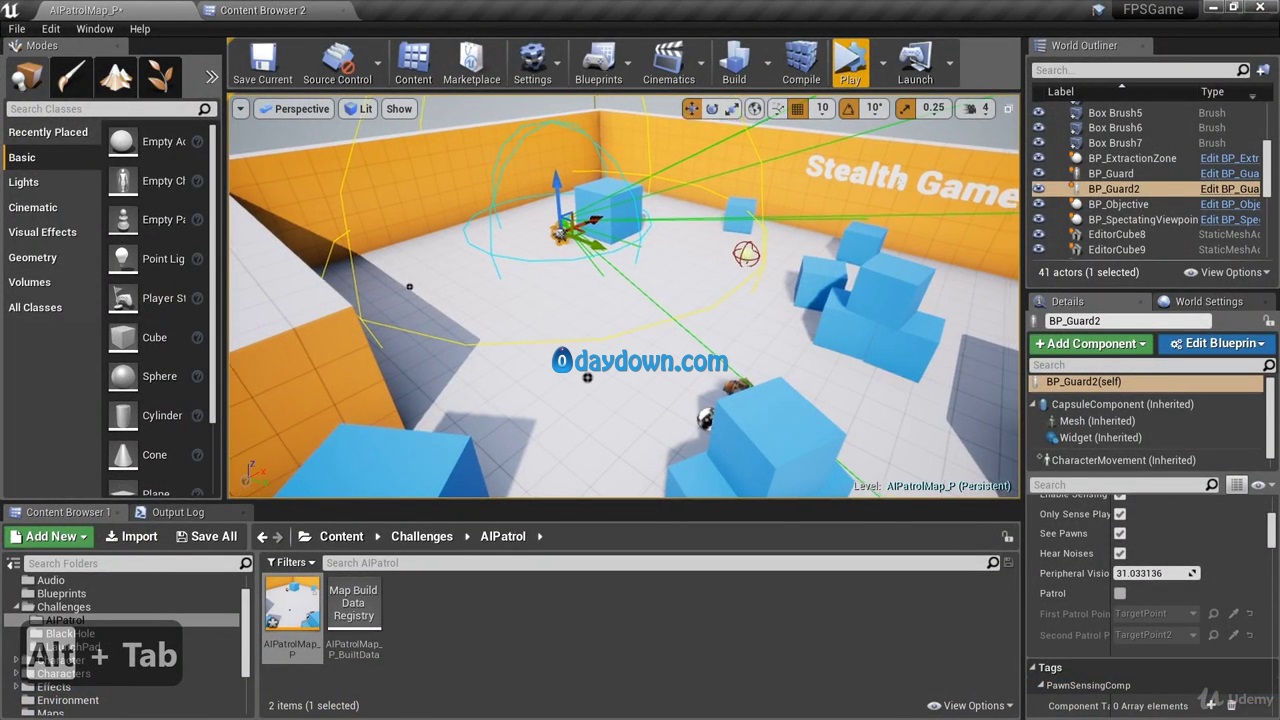Toggle visibility of Box Brush5
This screenshot has height=720, width=1280.
click(1039, 113)
